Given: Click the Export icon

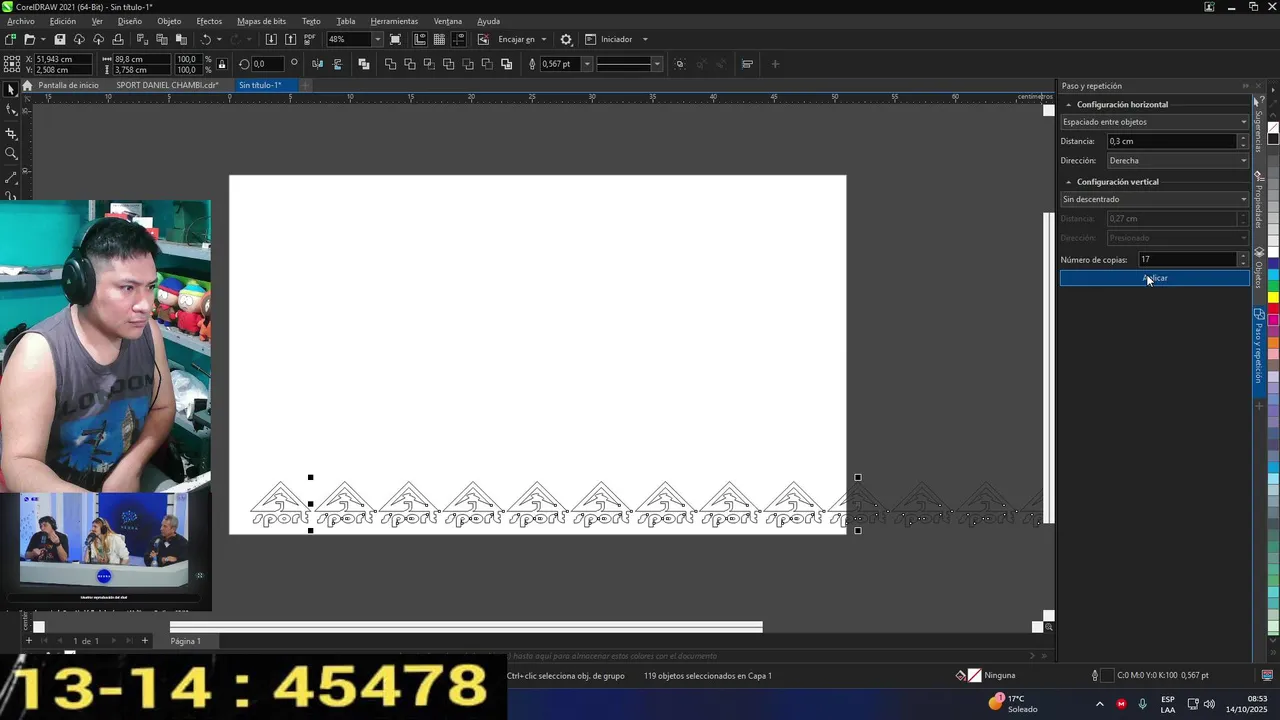Looking at the screenshot, I should pyautogui.click(x=290, y=39).
